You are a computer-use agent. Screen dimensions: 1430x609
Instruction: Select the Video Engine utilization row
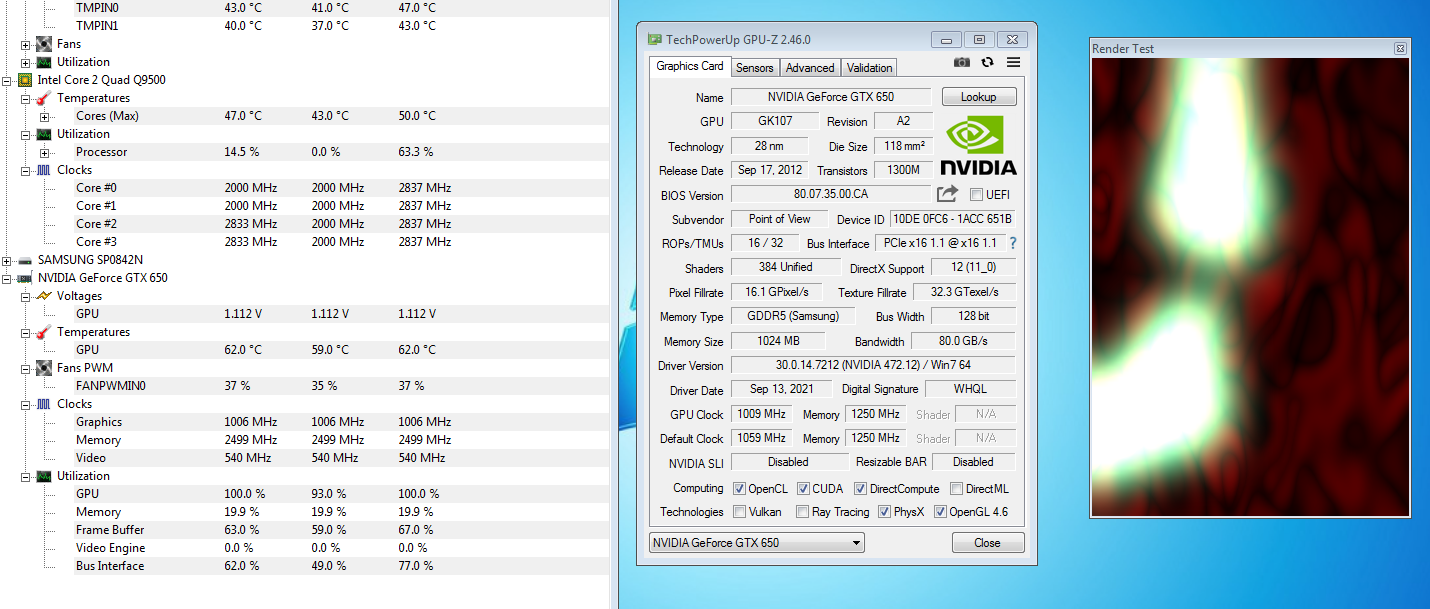tap(304, 548)
